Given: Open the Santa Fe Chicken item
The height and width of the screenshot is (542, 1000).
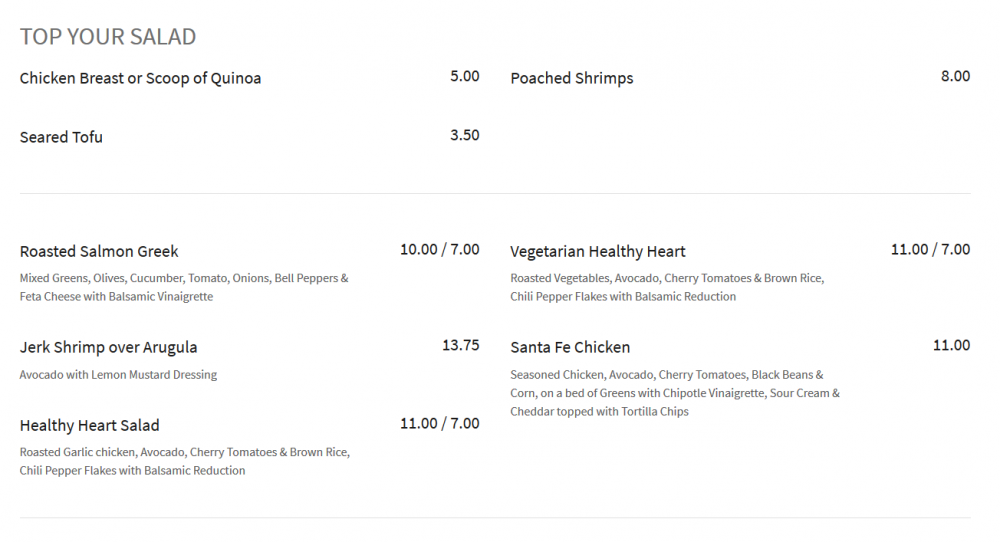Looking at the screenshot, I should (570, 347).
